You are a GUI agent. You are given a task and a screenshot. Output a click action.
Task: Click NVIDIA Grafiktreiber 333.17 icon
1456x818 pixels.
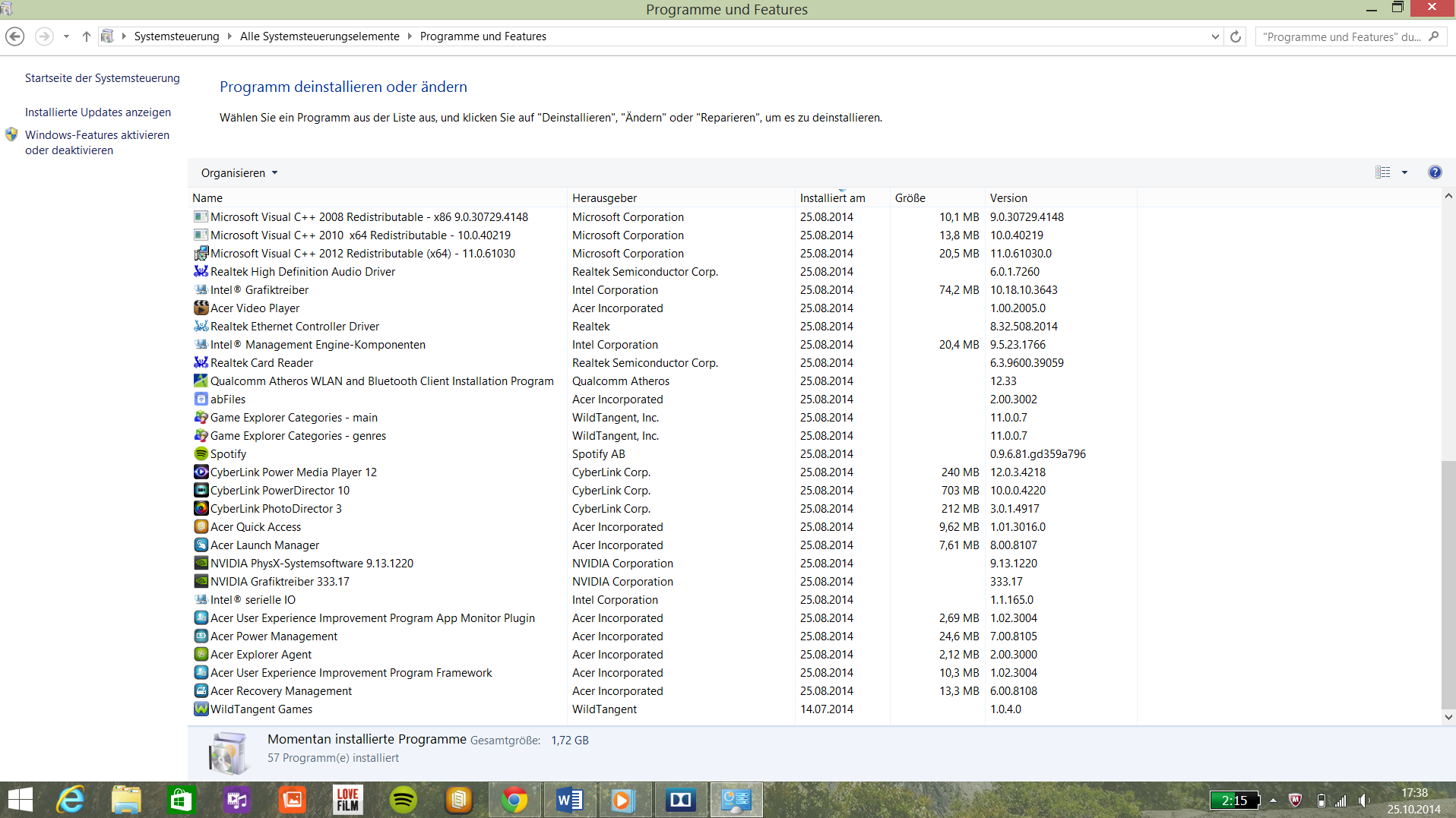(201, 581)
